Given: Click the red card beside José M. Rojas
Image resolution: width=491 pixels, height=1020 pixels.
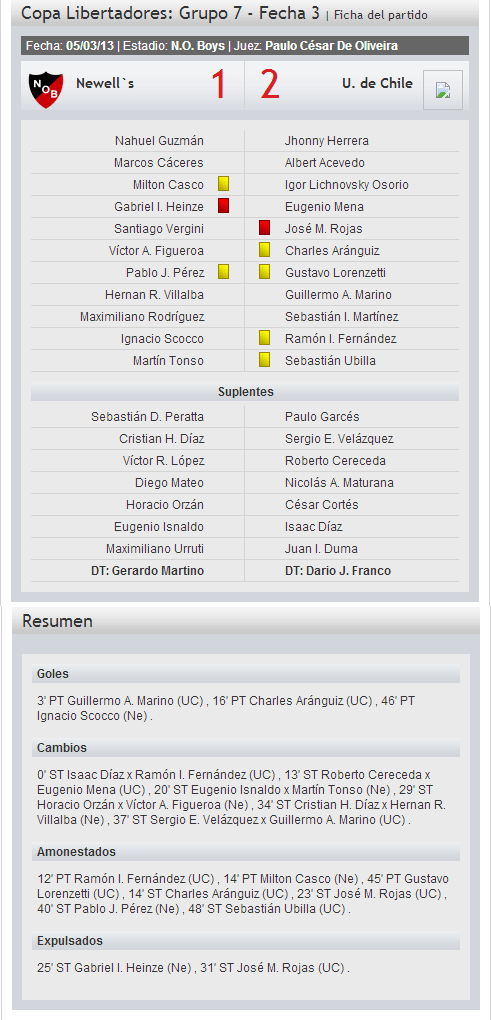Looking at the screenshot, I should pyautogui.click(x=264, y=228).
